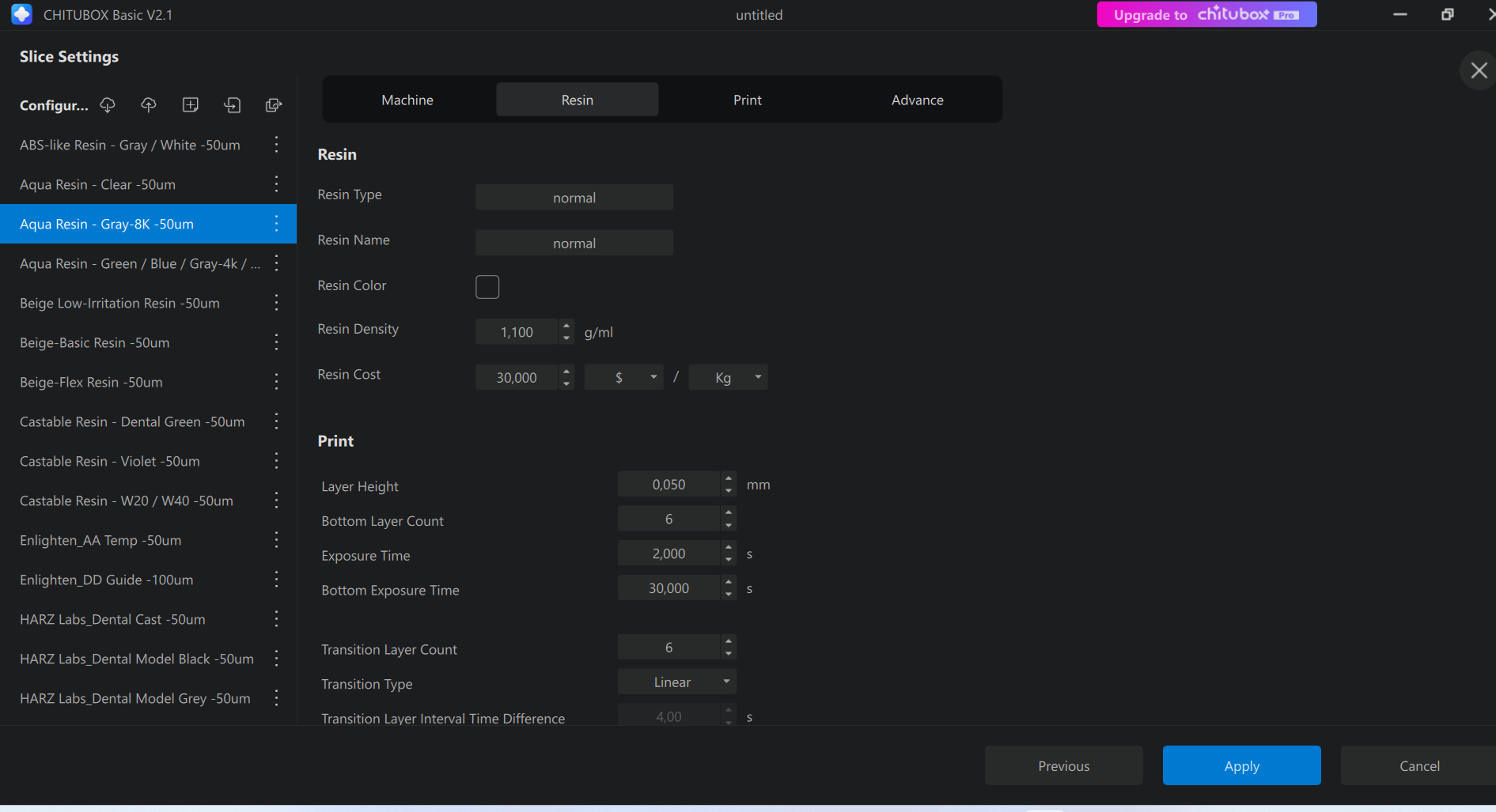Click the add new configuration icon
The width and height of the screenshot is (1496, 812).
pyautogui.click(x=191, y=105)
